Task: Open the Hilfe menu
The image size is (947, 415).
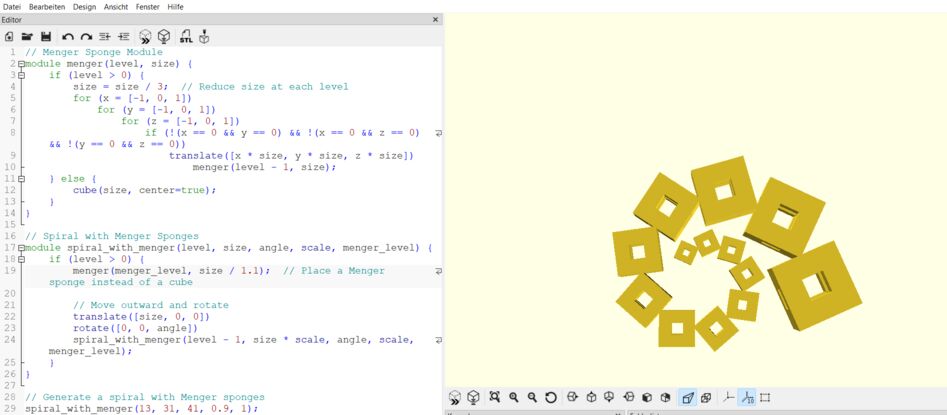Action: point(175,7)
